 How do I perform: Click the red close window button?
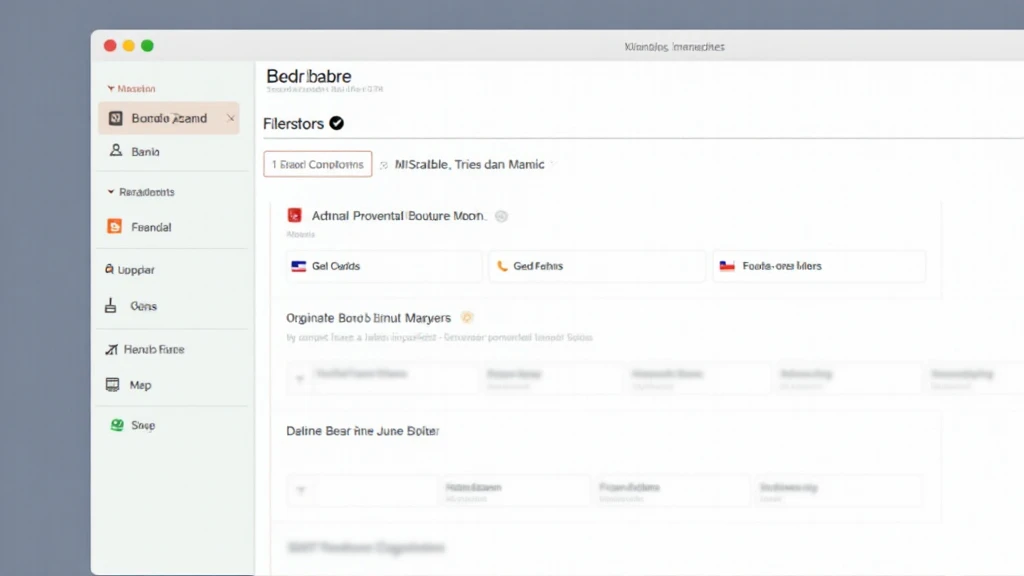point(110,46)
